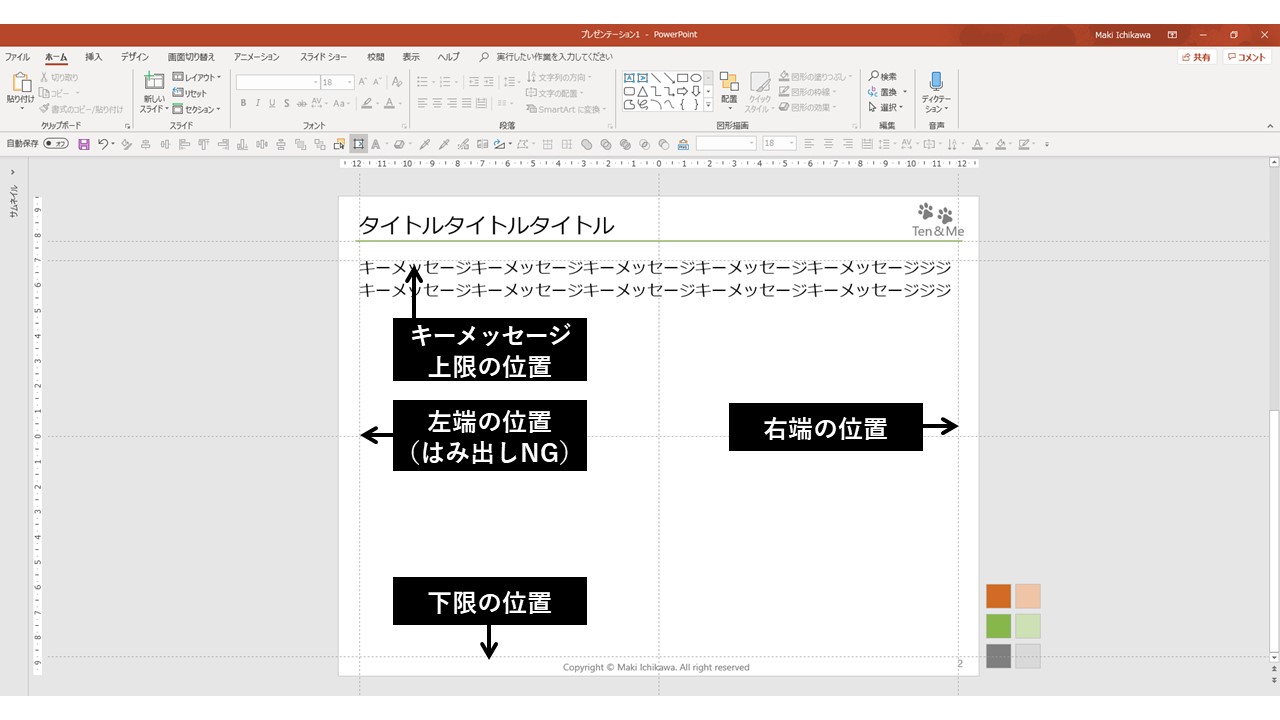The height and width of the screenshot is (720, 1280).
Task: Center the text in the paragraph group
Action: [x=437, y=103]
